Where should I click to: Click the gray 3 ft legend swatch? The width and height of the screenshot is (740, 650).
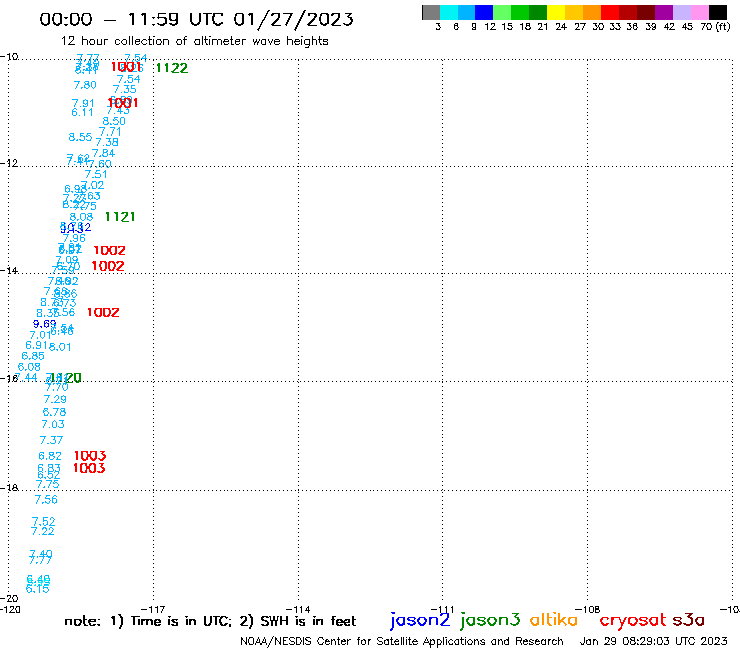pyautogui.click(x=431, y=12)
